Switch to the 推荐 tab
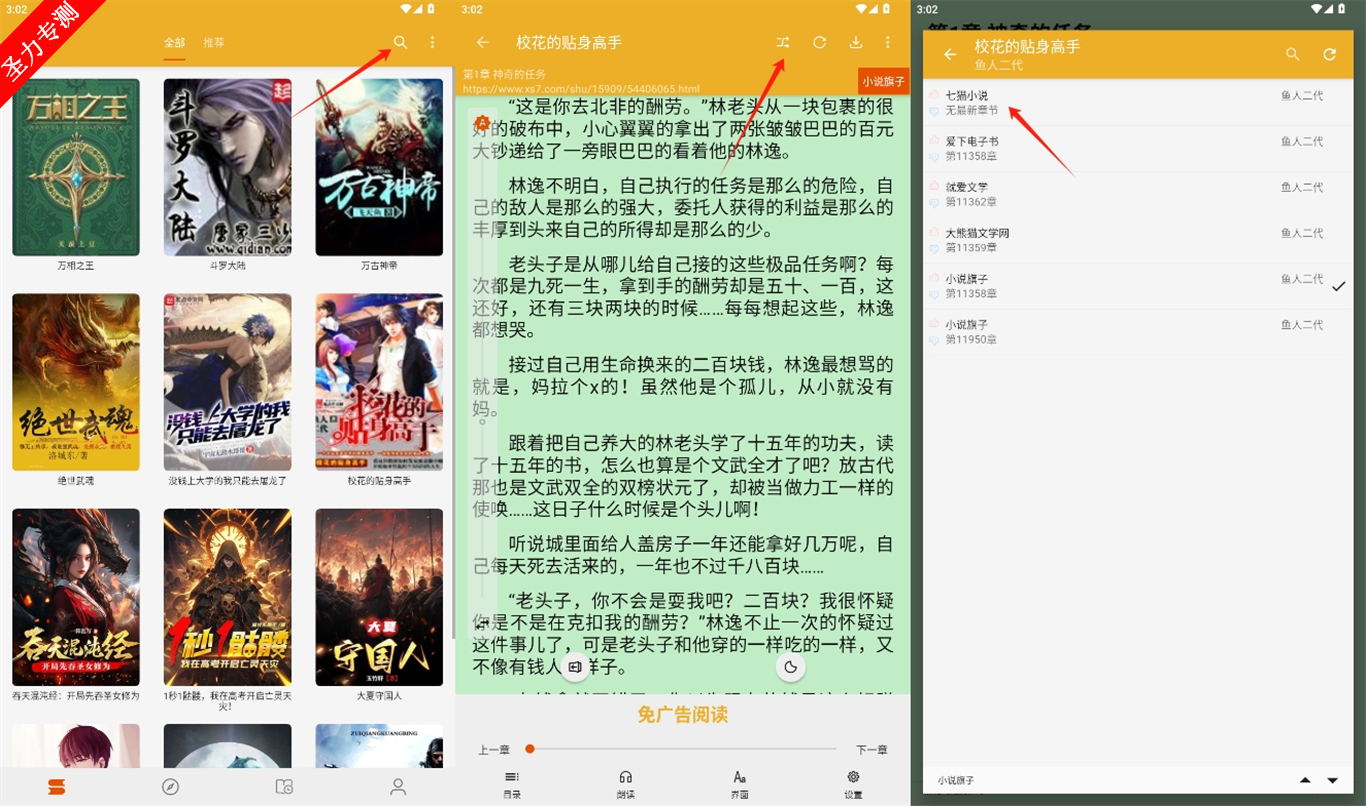Image resolution: width=1366 pixels, height=806 pixels. pyautogui.click(x=213, y=43)
